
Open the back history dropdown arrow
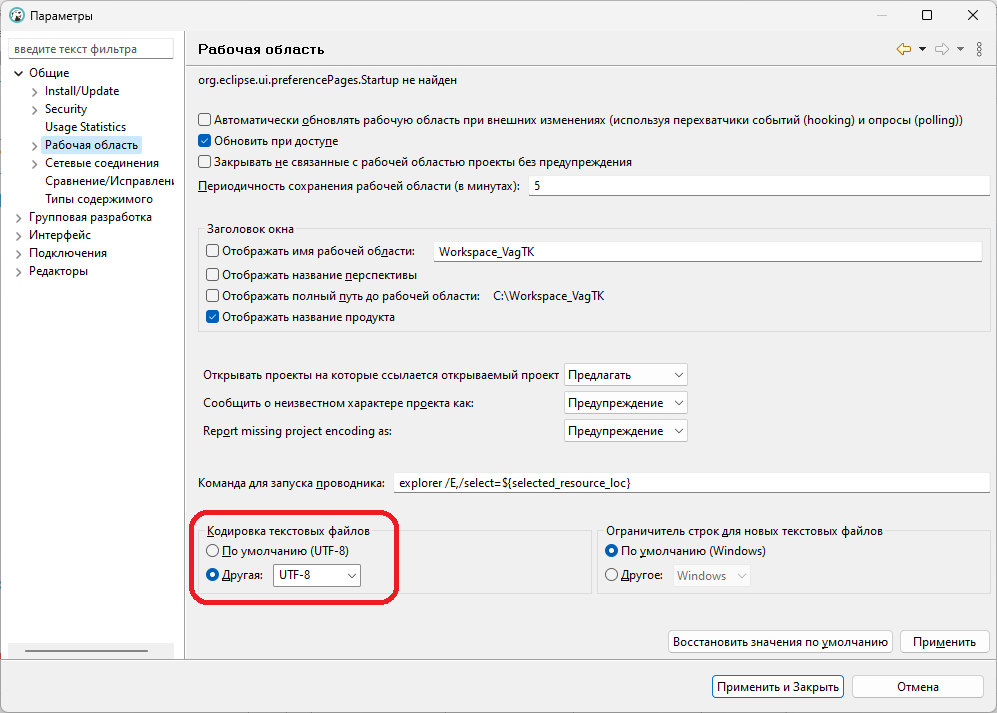point(922,49)
